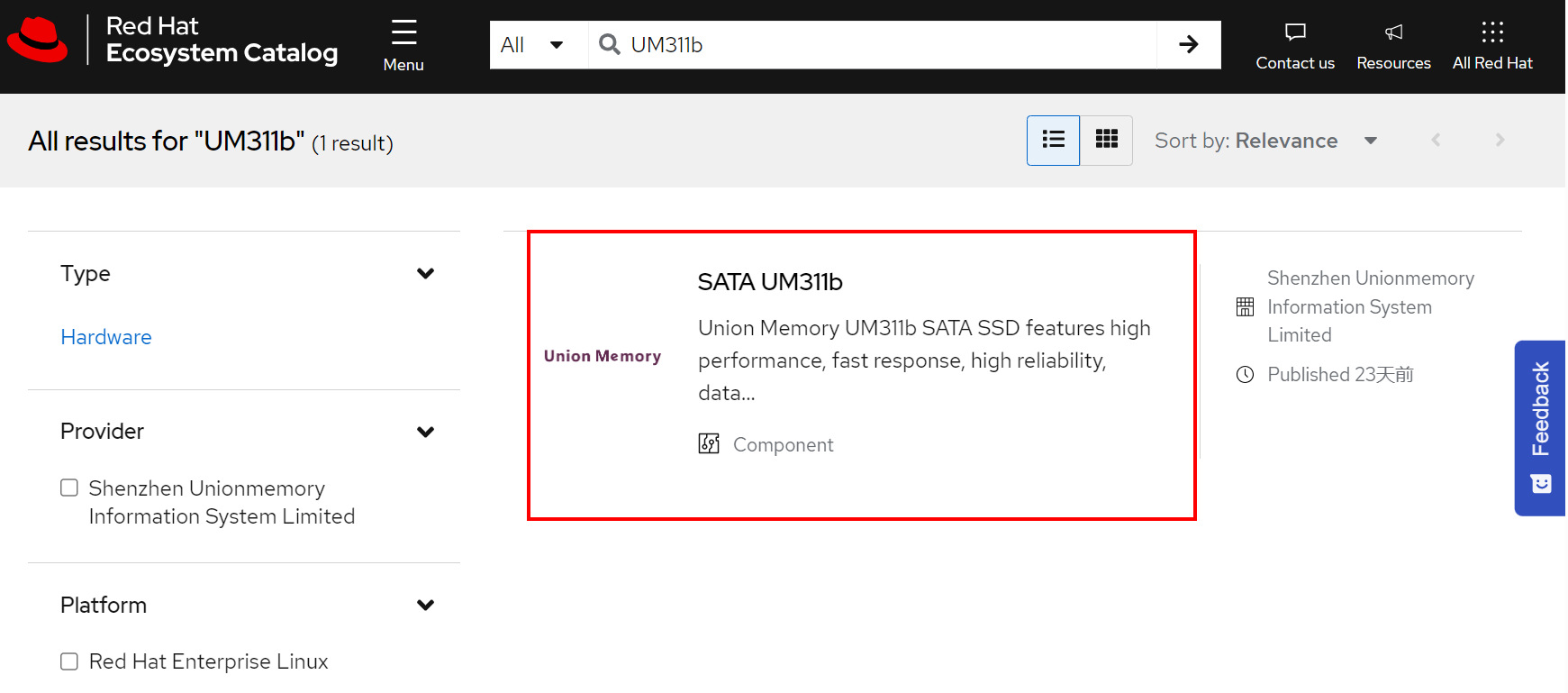Collapse the Type filter section
This screenshot has height=693, width=1568.
click(425, 274)
